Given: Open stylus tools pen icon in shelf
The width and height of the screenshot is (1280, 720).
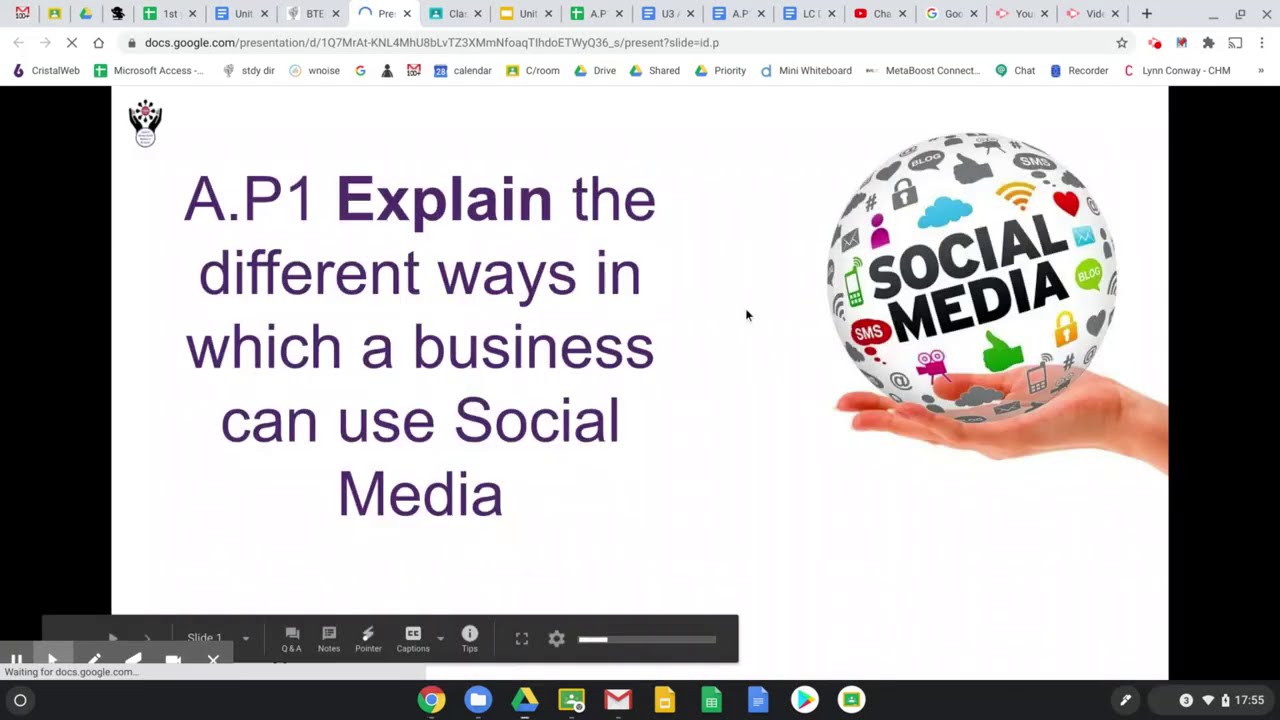Looking at the screenshot, I should tap(1125, 700).
